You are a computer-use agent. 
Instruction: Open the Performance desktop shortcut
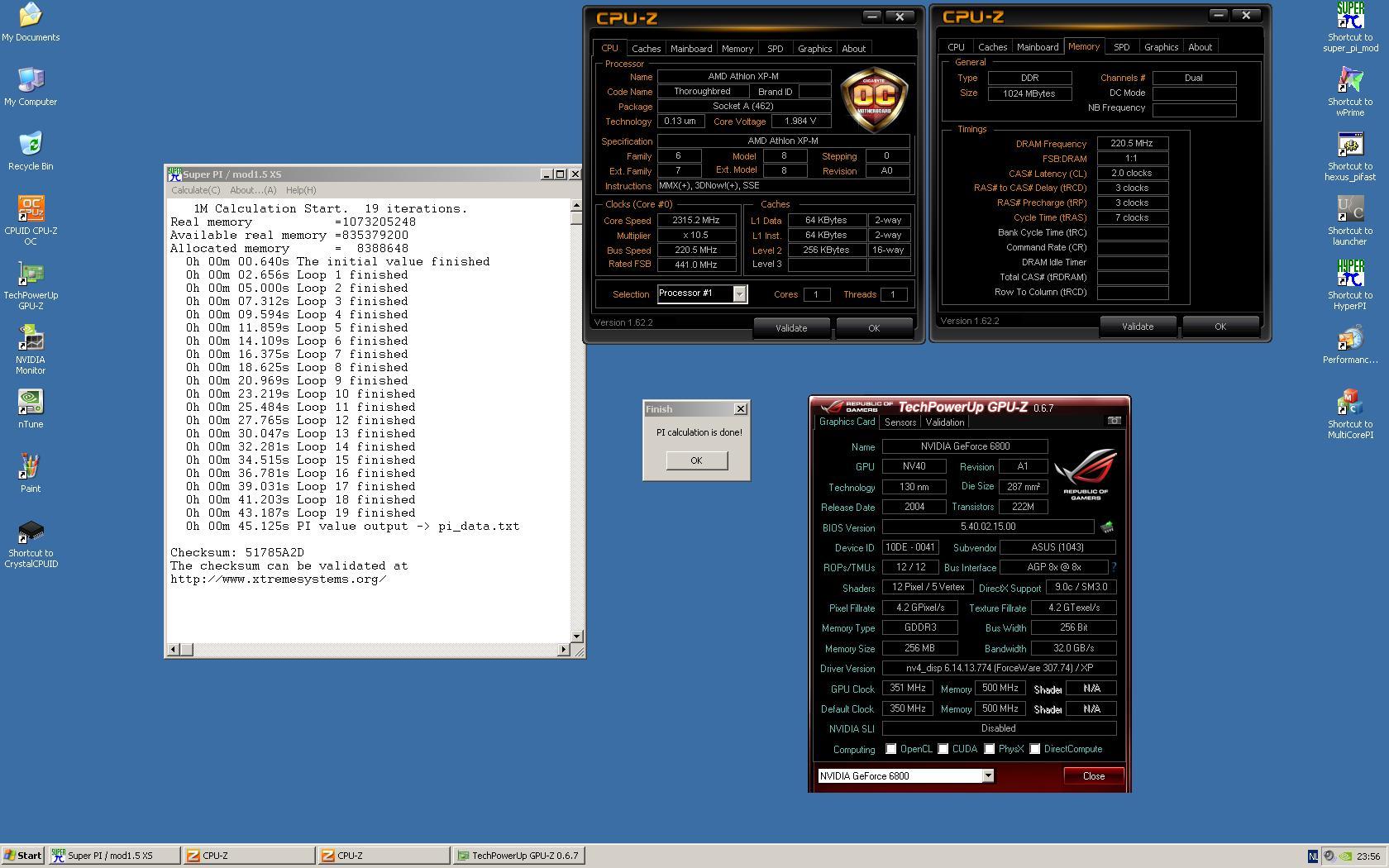(1350, 344)
